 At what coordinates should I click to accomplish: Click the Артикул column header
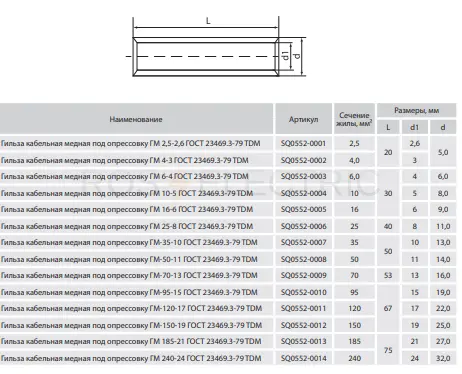[x=303, y=119]
